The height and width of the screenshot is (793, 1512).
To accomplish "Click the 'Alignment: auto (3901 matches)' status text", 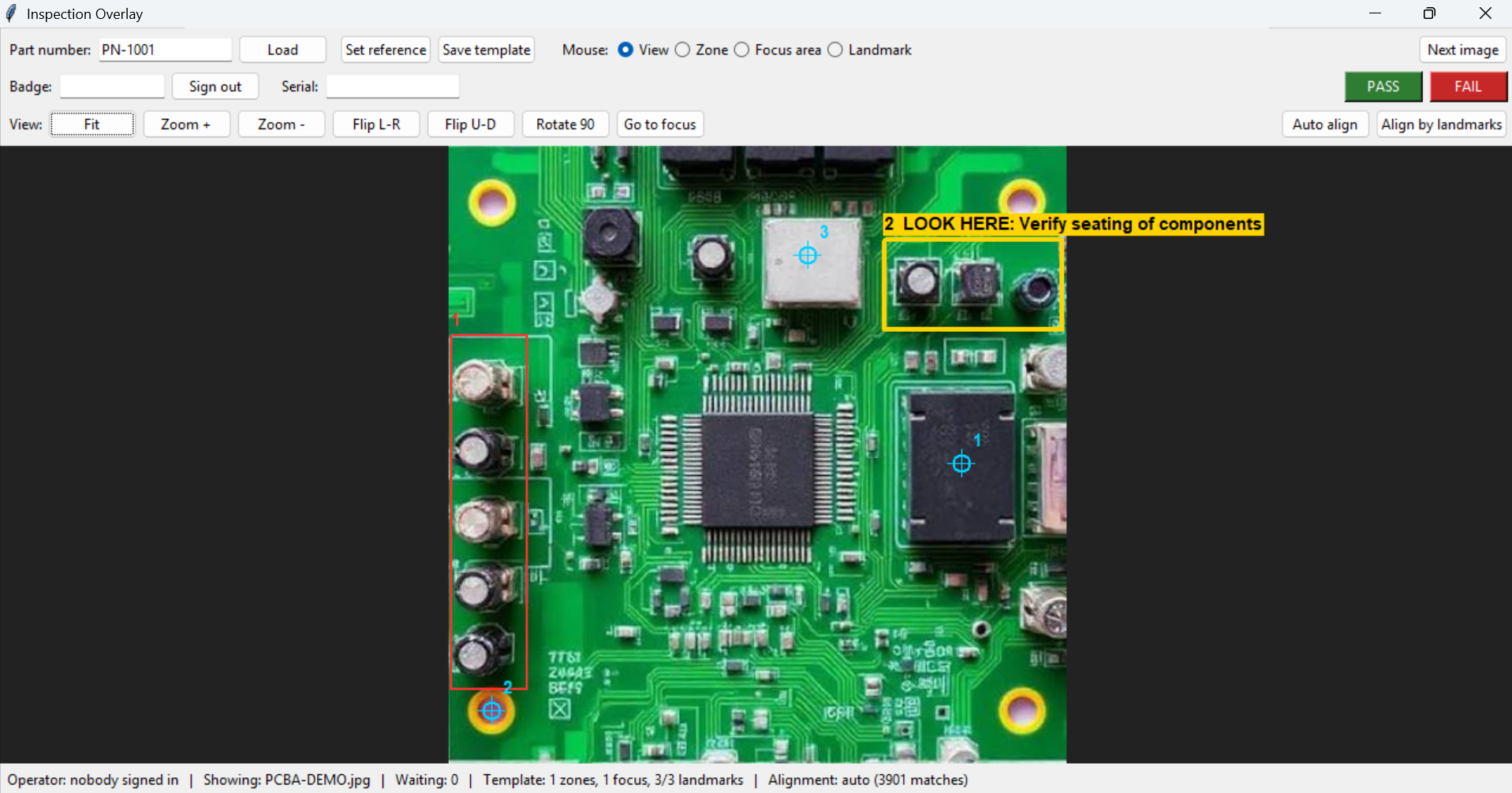I will pos(868,780).
